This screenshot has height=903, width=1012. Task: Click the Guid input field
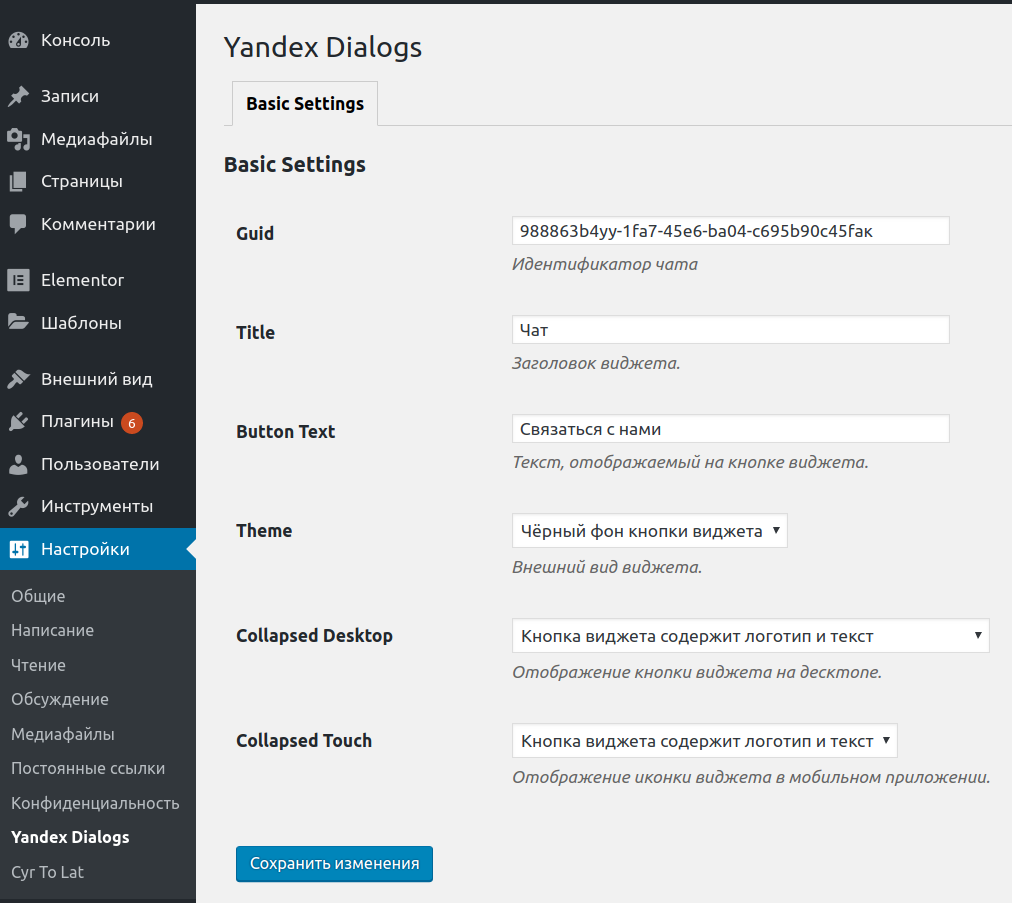tap(731, 231)
